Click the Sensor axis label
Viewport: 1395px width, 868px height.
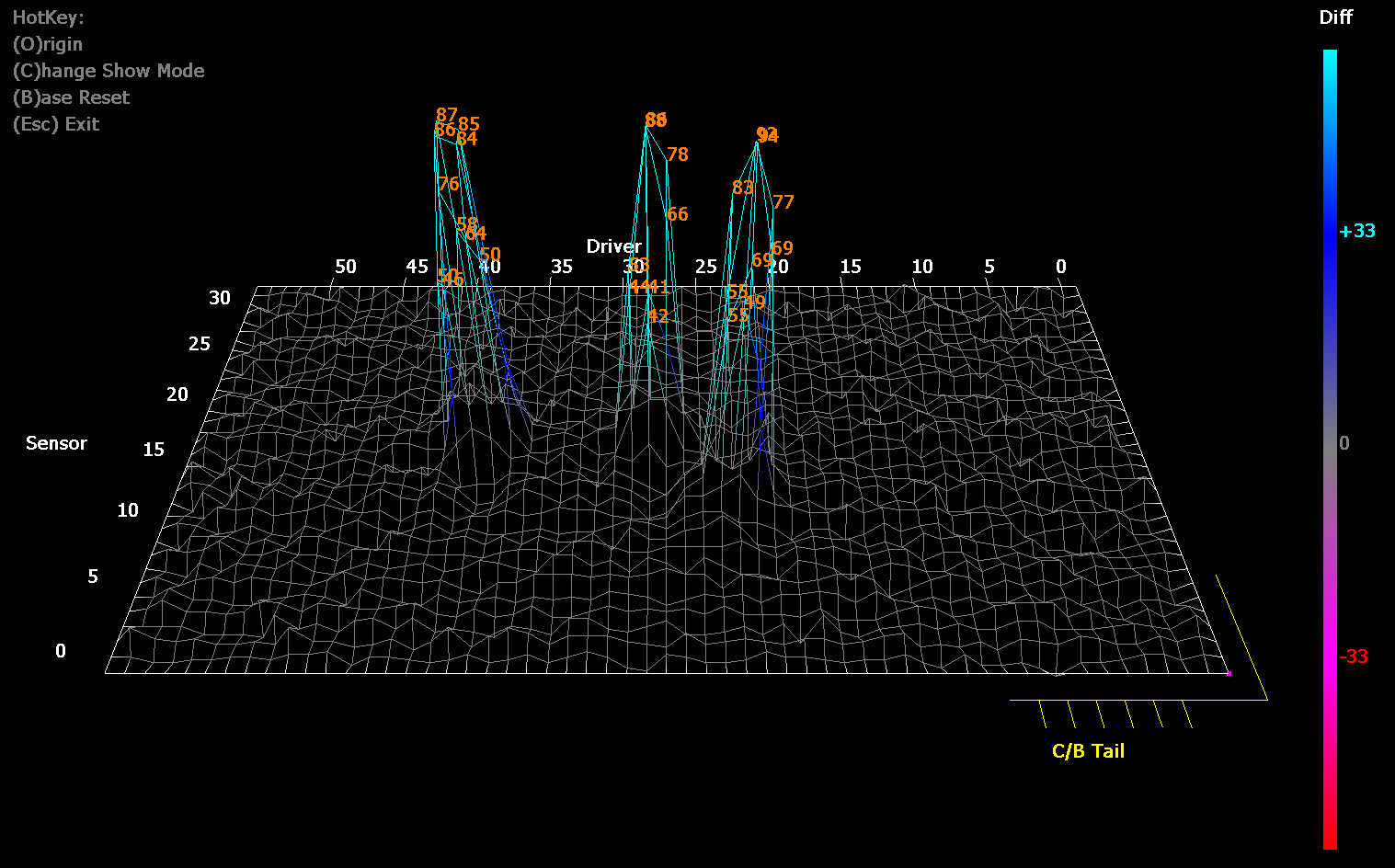56,443
